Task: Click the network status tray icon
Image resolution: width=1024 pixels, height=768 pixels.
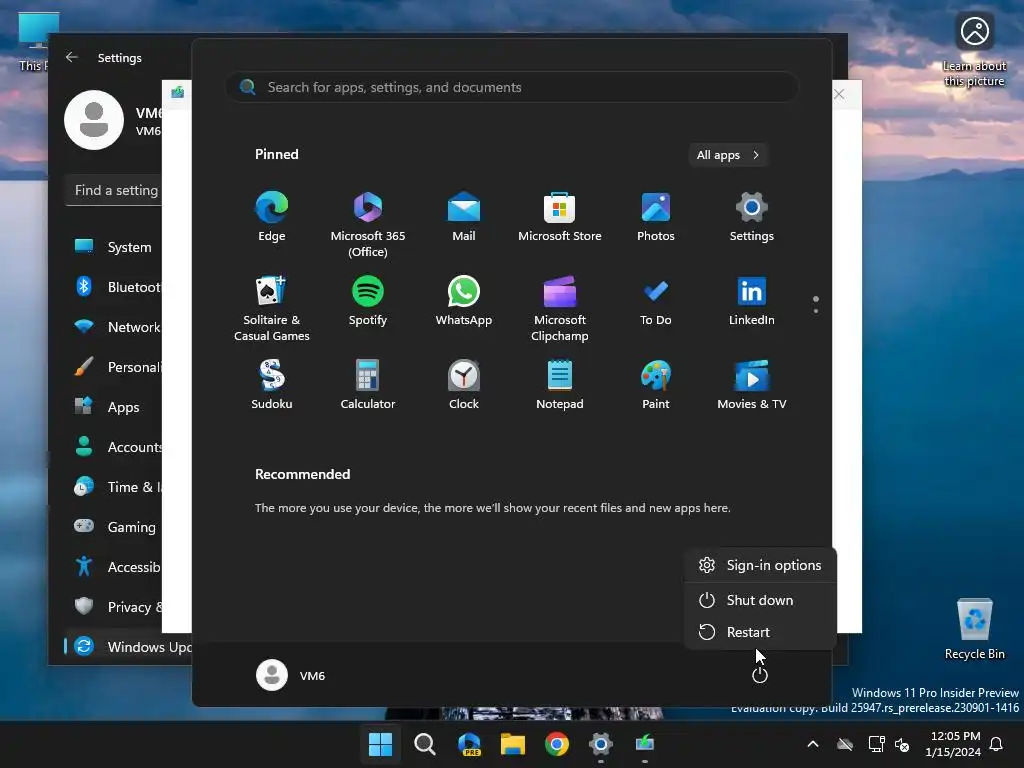Action: click(x=876, y=744)
